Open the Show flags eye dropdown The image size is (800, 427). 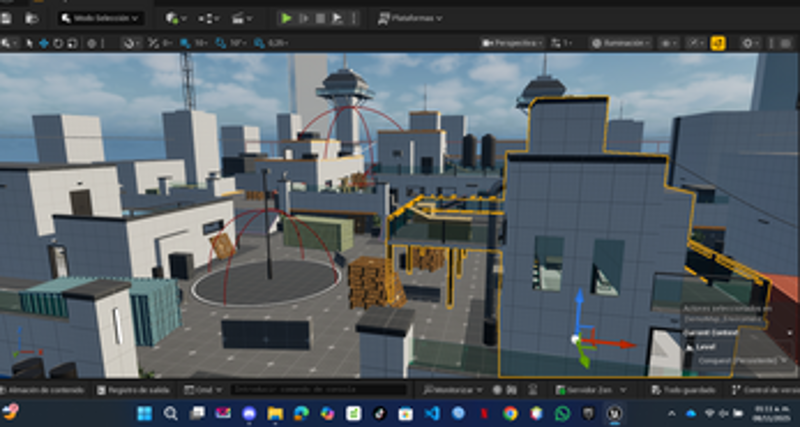click(x=668, y=43)
